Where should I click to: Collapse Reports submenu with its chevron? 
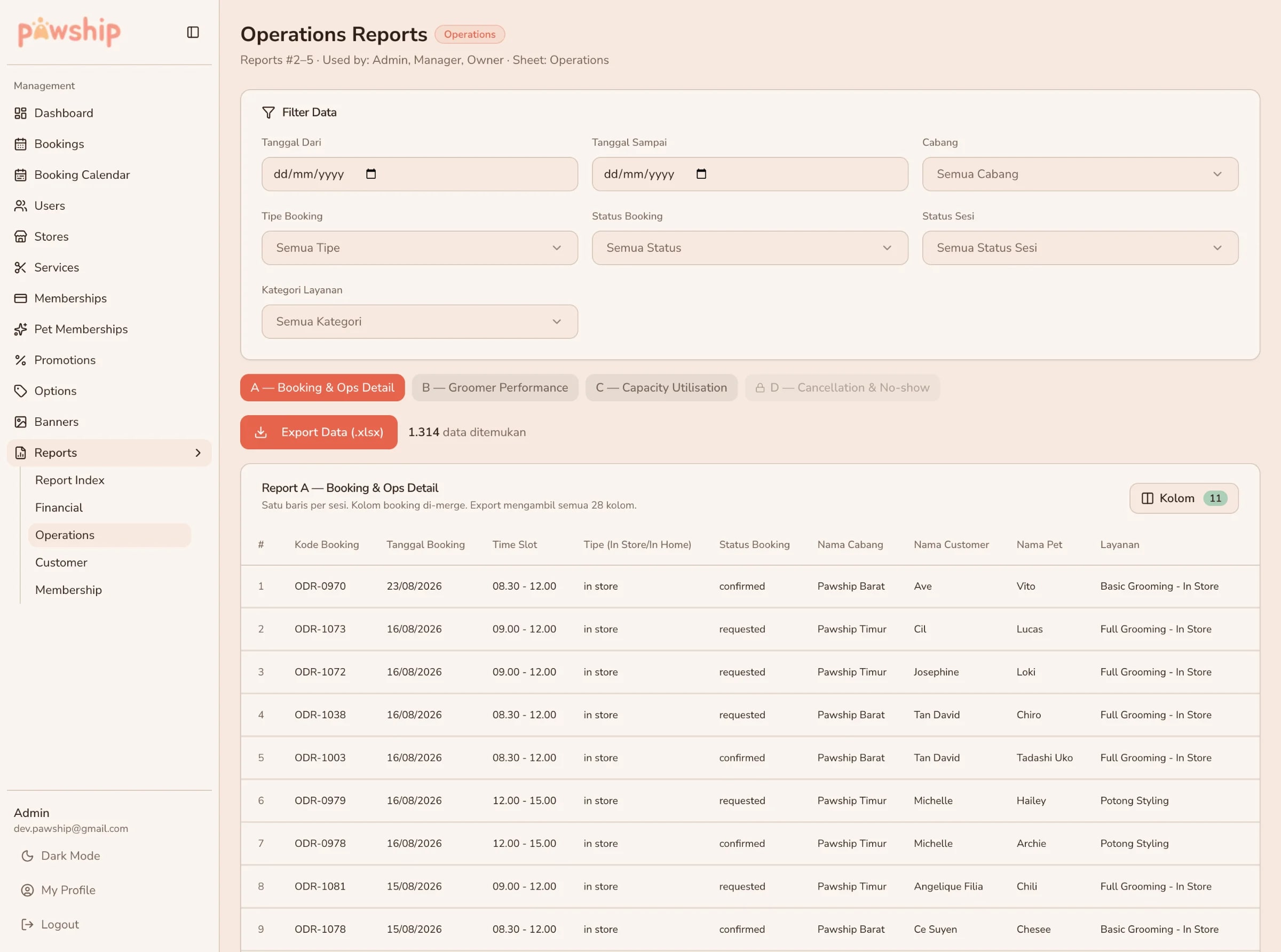coord(197,453)
